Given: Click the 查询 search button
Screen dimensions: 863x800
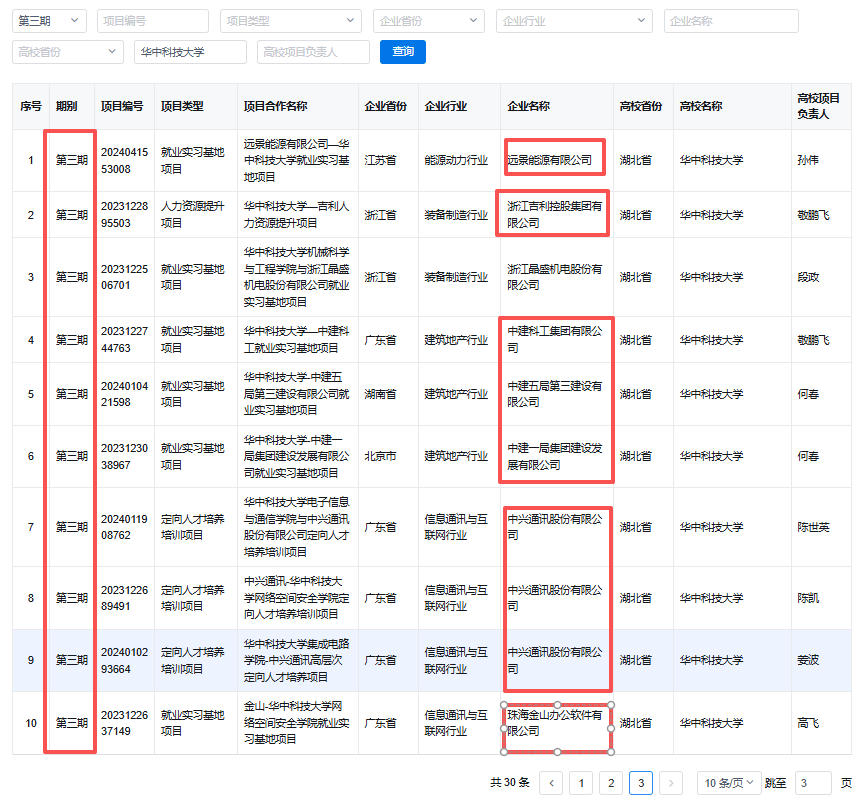Looking at the screenshot, I should pyautogui.click(x=403, y=52).
